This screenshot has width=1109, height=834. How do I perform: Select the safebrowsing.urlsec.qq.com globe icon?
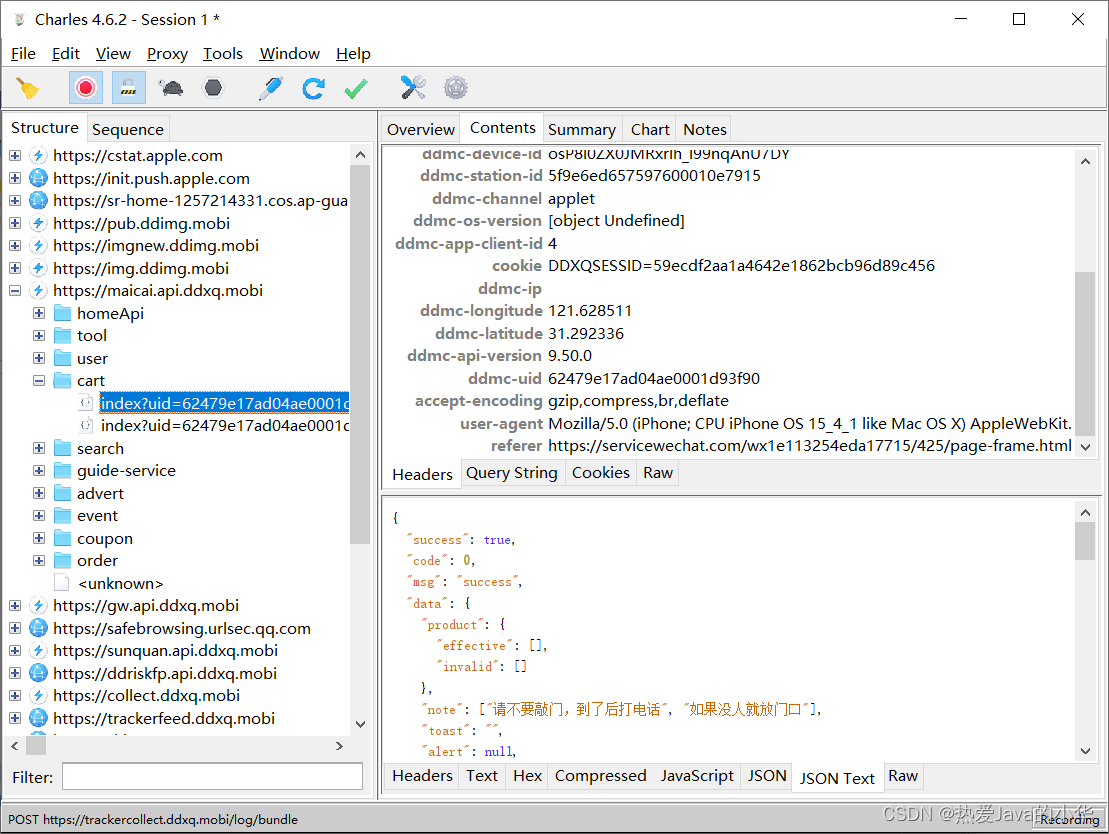pos(38,628)
